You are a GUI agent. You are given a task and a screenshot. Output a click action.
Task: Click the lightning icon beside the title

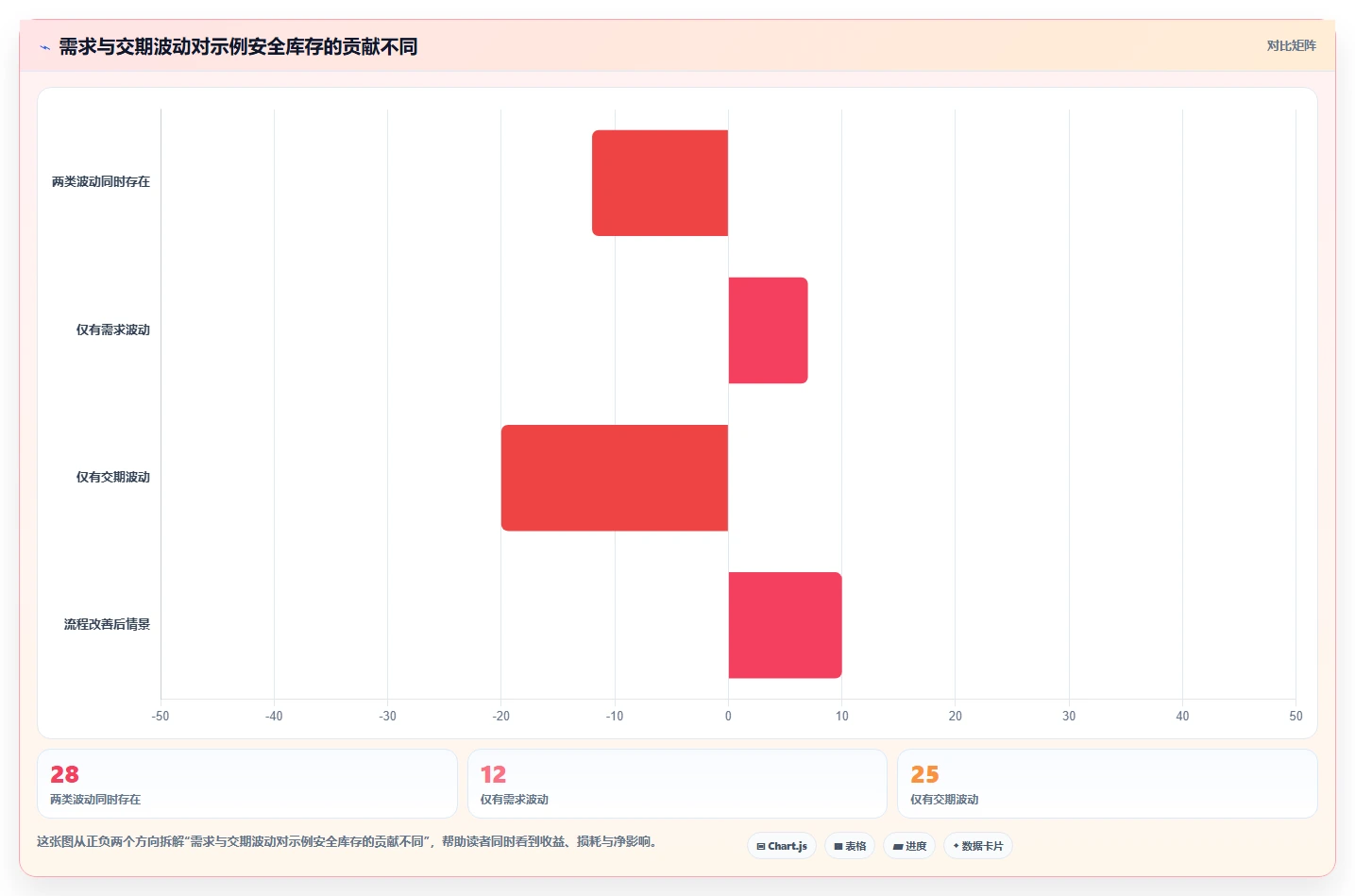pos(44,47)
